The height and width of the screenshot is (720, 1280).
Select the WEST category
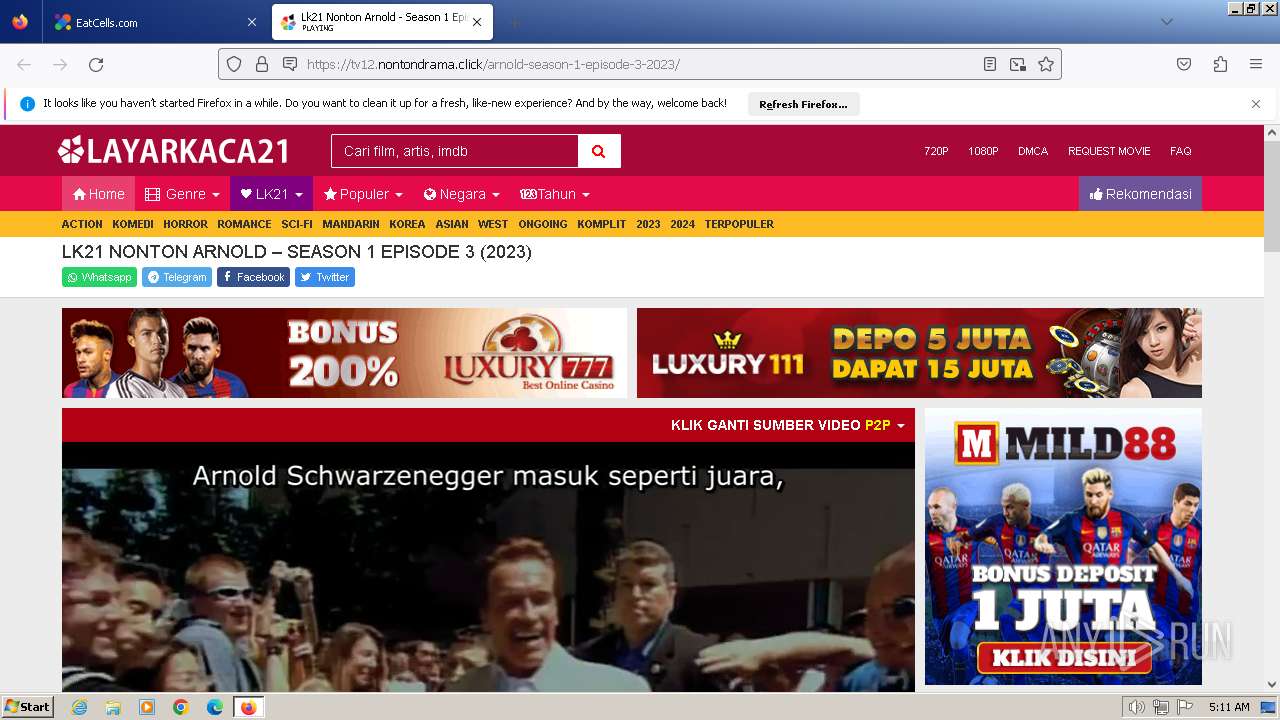point(493,224)
